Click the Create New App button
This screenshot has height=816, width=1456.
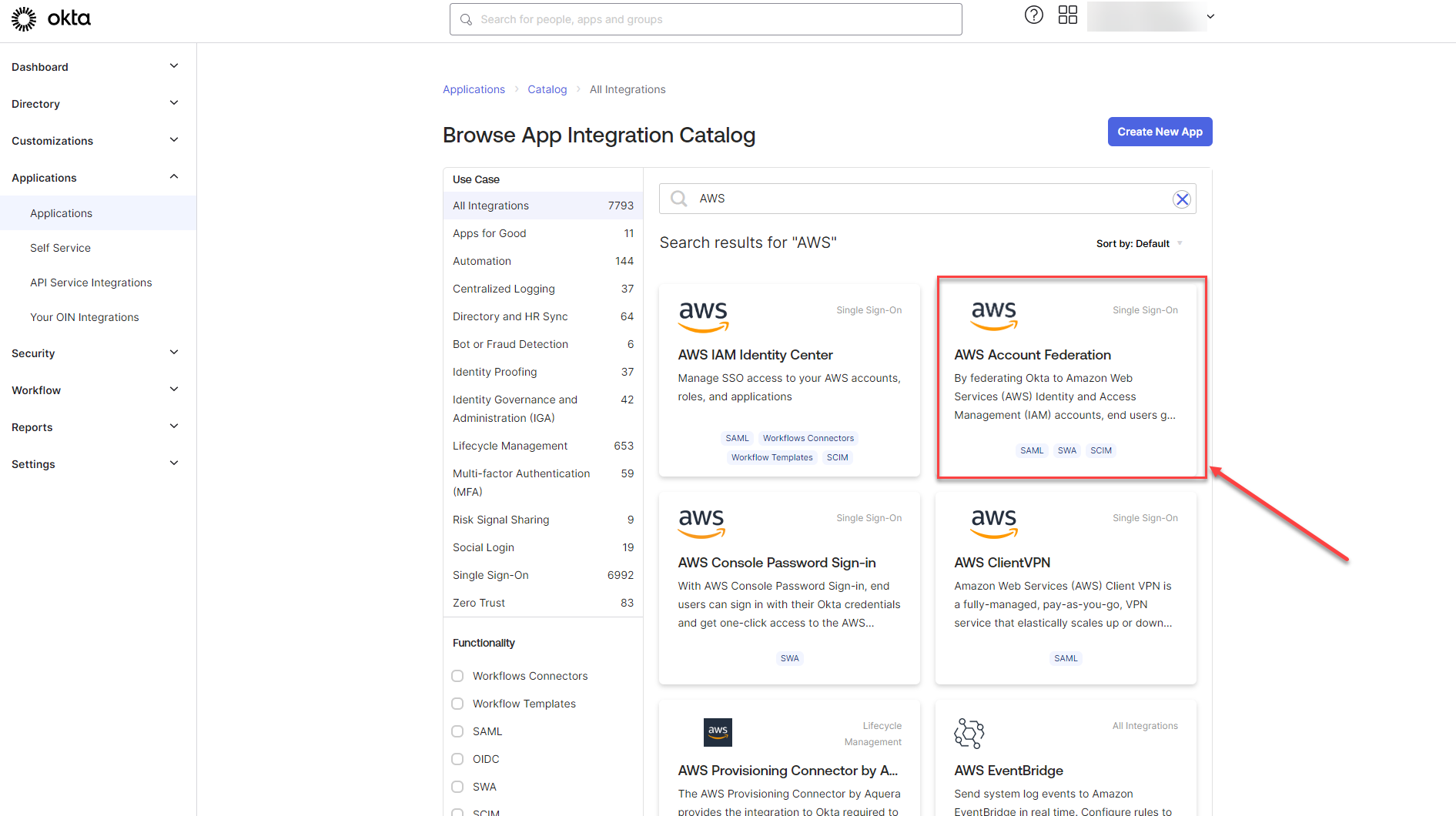1160,132
